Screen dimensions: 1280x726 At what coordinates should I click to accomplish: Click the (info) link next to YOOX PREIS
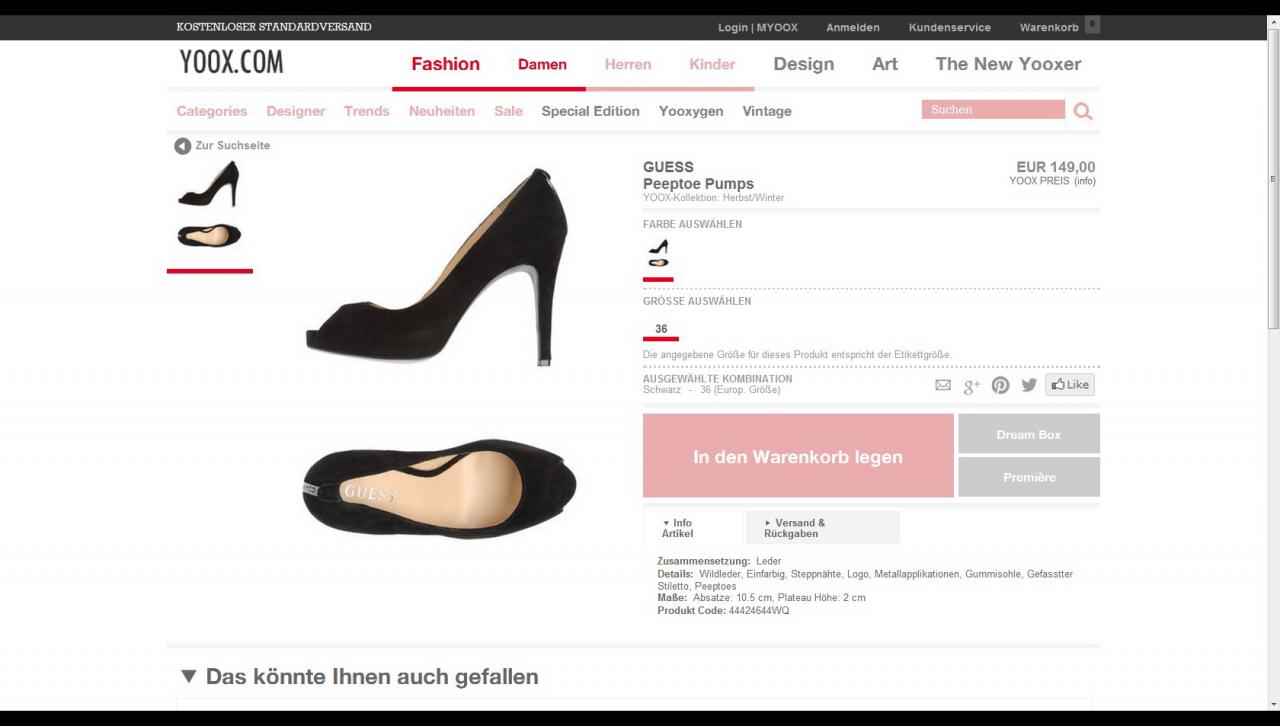tap(1085, 181)
